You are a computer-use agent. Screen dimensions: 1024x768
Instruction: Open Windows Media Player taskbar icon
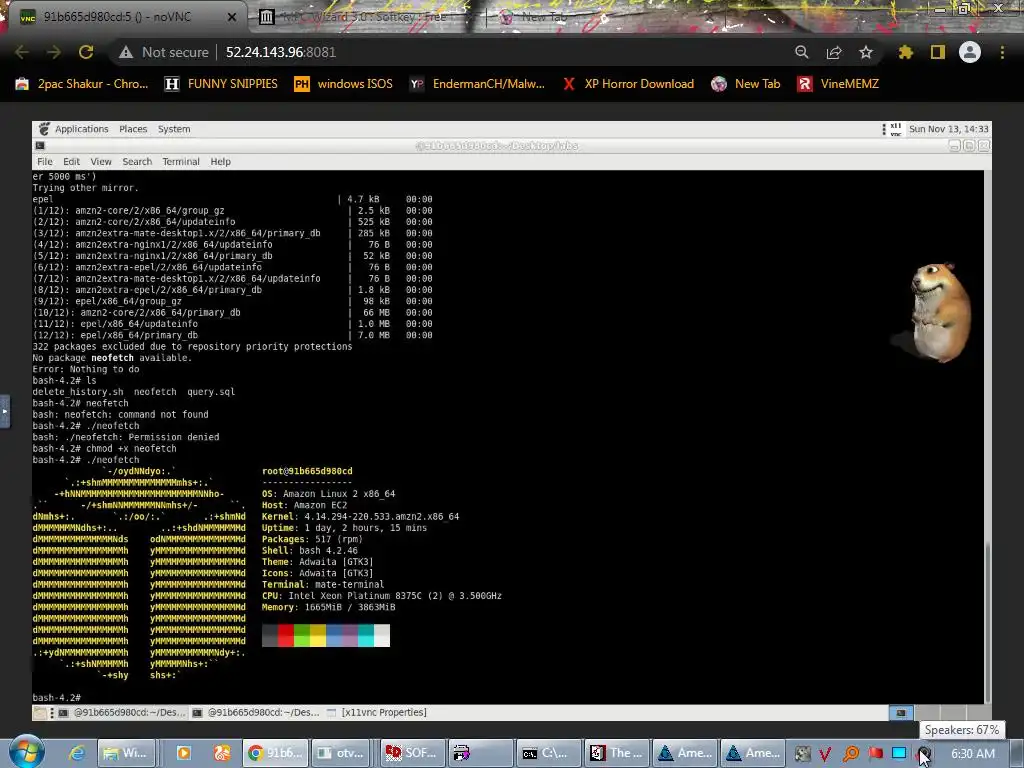pyautogui.click(x=184, y=753)
